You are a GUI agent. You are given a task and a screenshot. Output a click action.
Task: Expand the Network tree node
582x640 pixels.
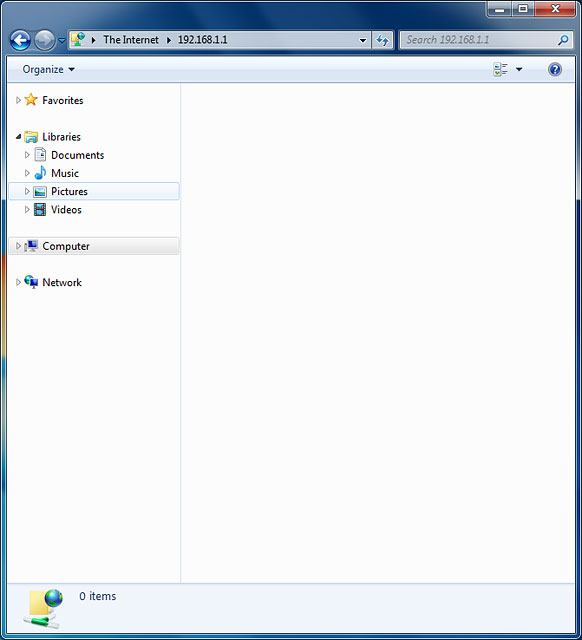(18, 282)
